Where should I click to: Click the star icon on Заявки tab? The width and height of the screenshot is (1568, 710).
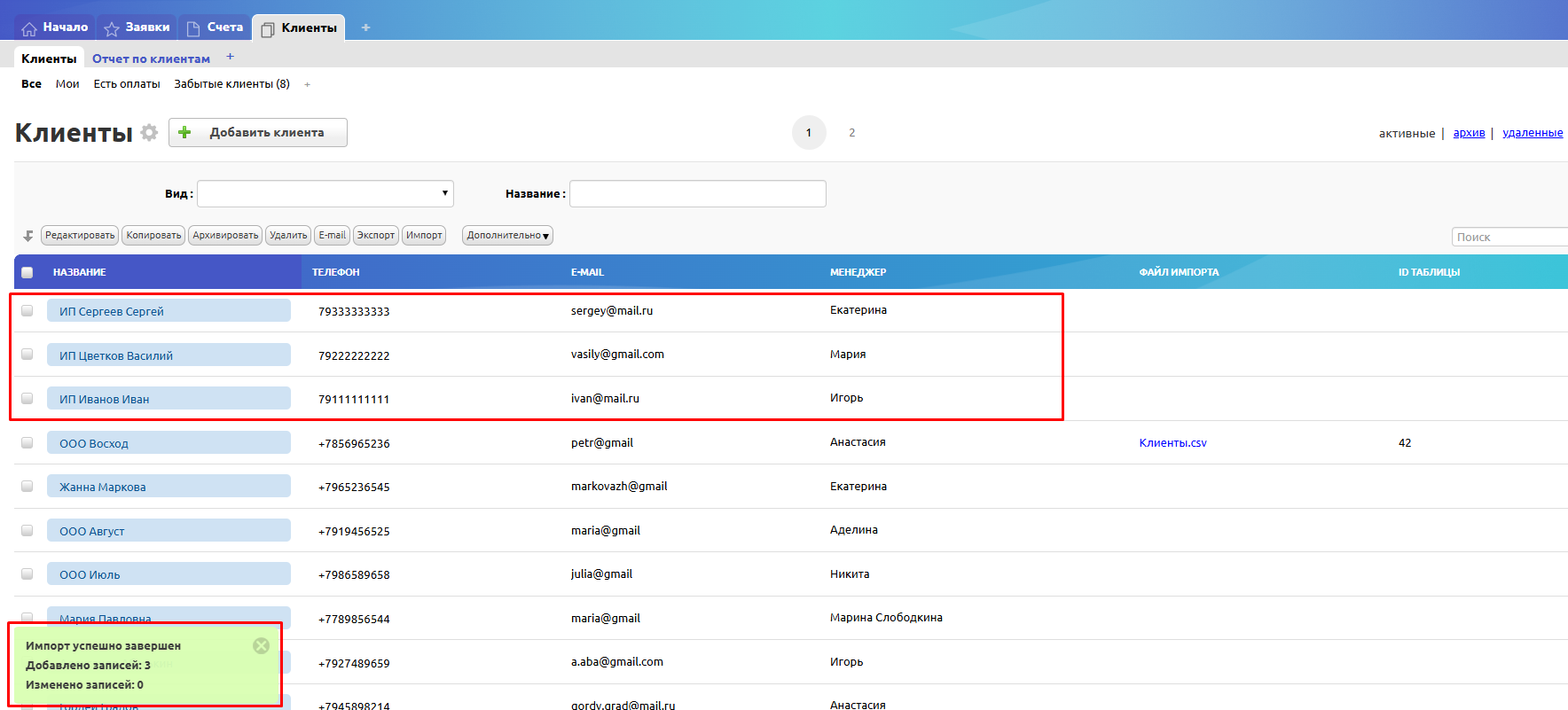[112, 28]
